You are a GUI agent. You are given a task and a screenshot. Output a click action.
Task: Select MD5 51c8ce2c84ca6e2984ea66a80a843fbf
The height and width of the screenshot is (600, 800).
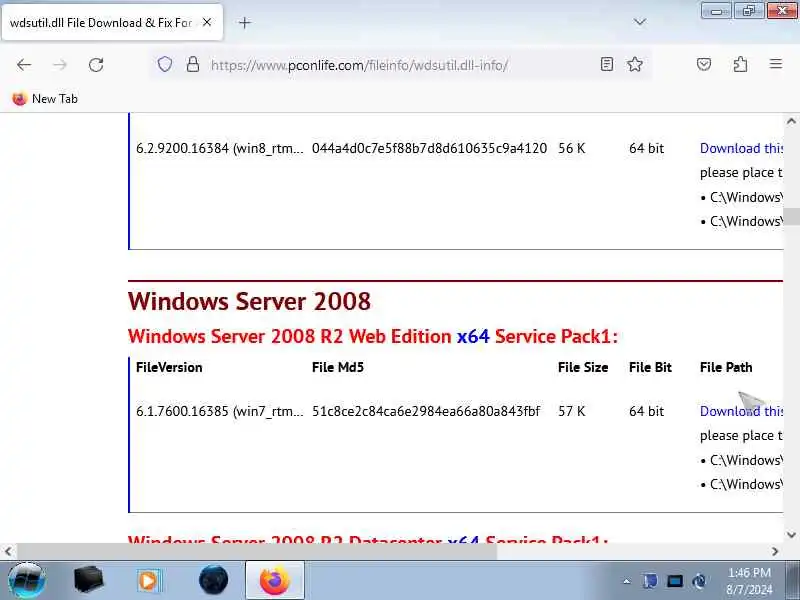426,411
